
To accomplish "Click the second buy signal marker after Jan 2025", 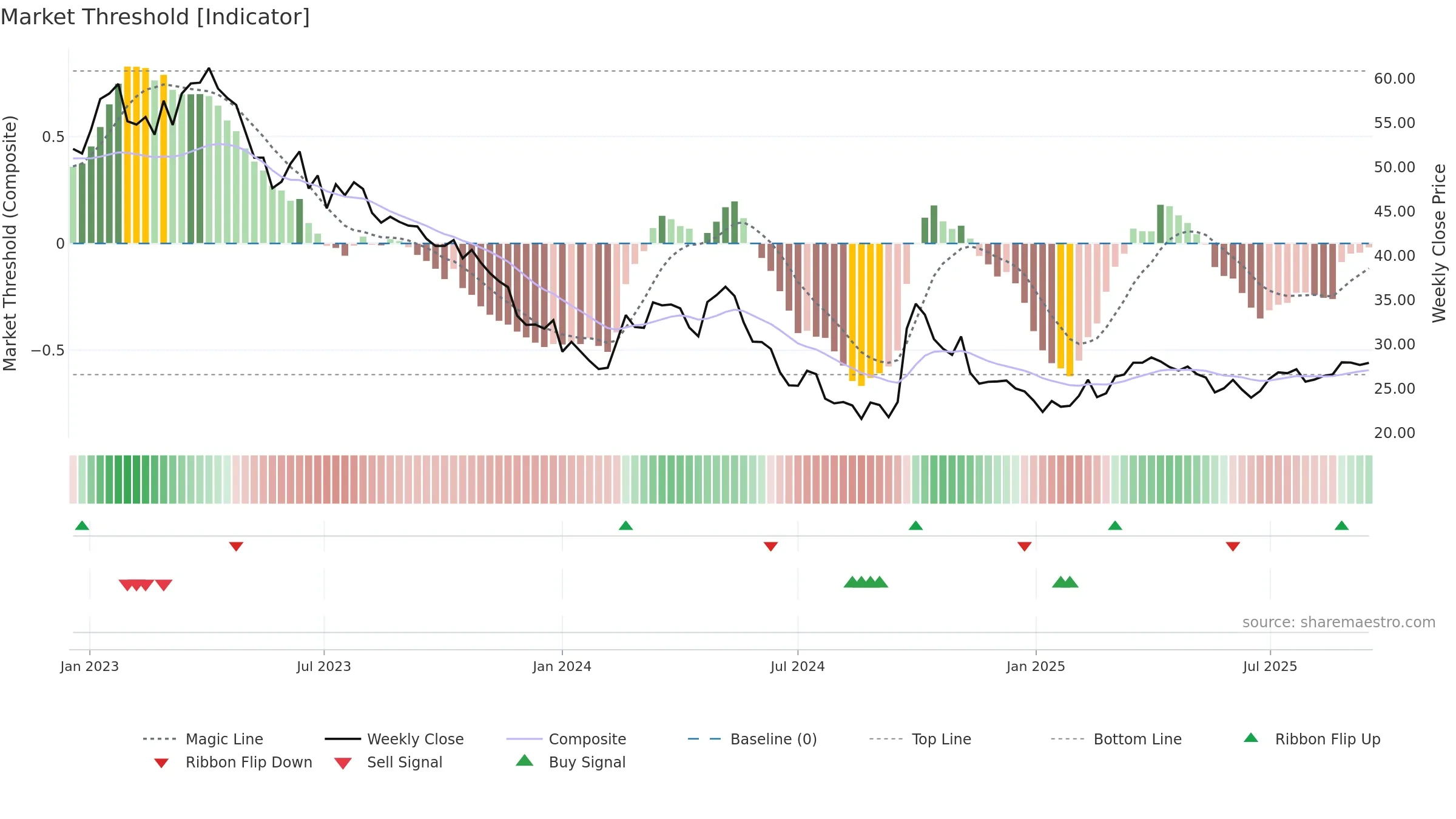I will coord(1070,582).
